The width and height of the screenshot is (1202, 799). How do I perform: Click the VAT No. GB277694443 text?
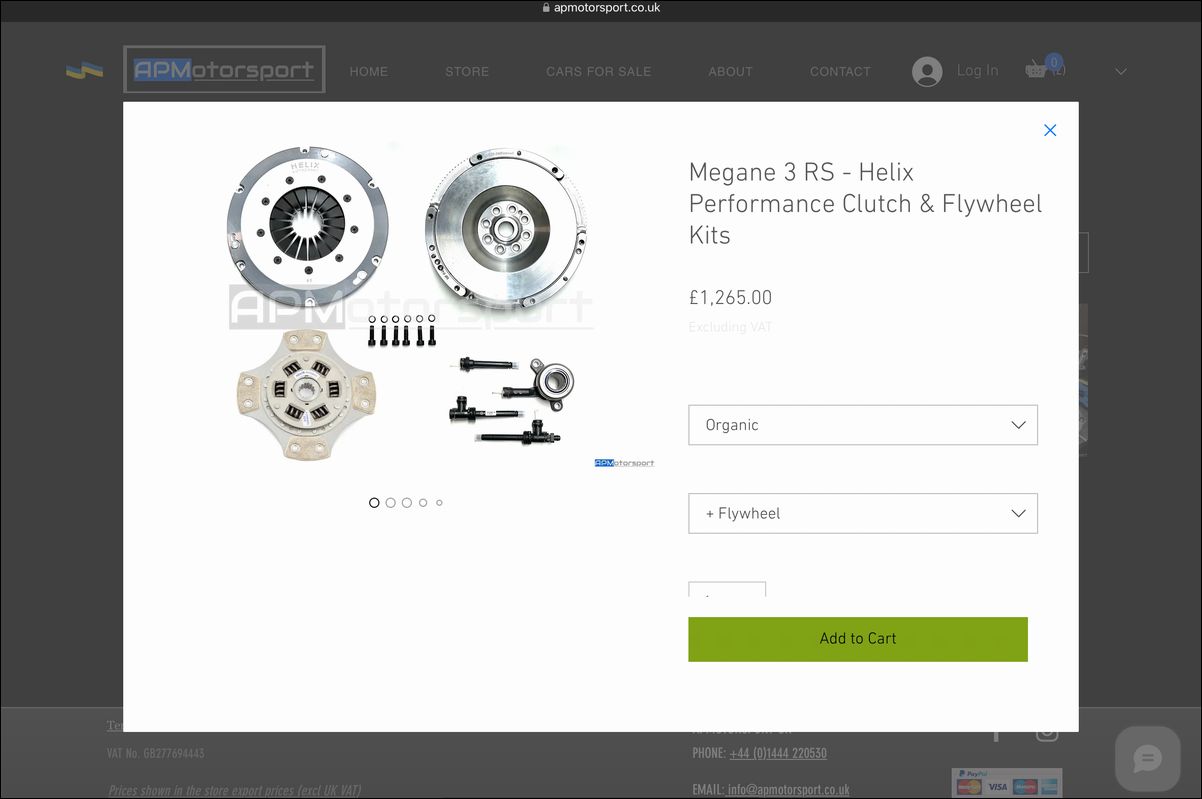click(156, 753)
